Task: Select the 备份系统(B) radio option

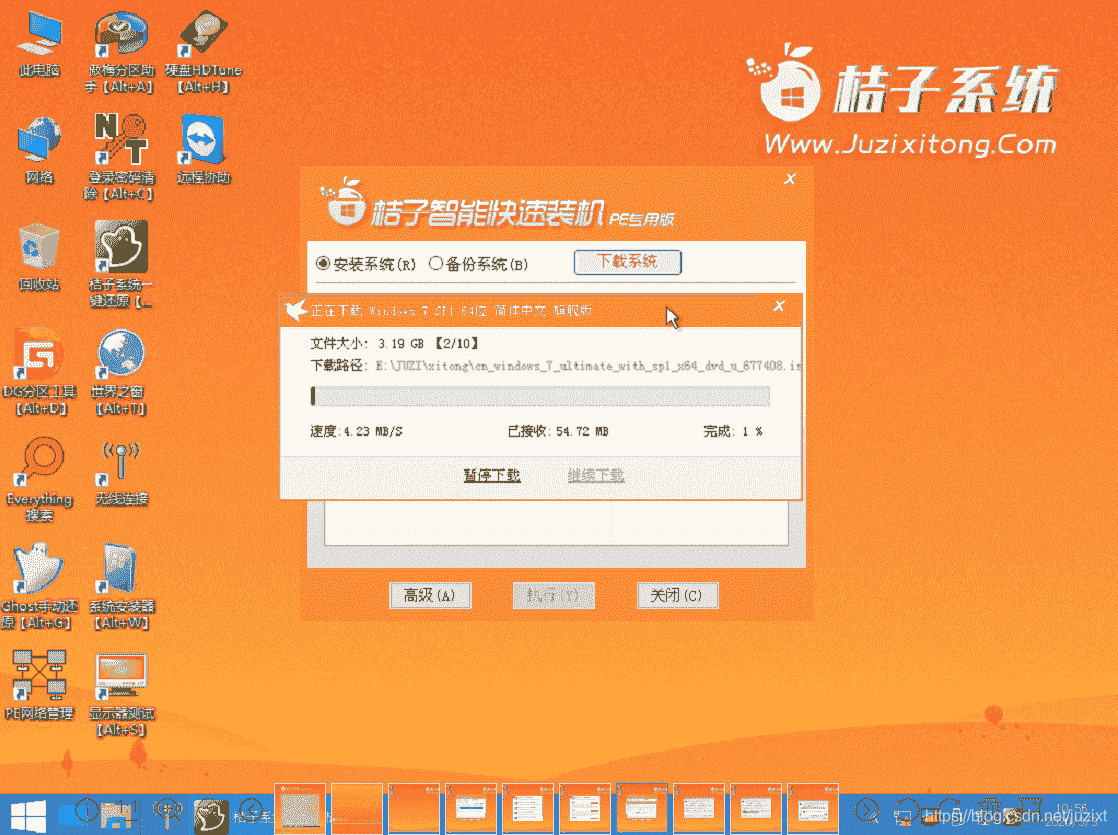Action: pyautogui.click(x=478, y=264)
